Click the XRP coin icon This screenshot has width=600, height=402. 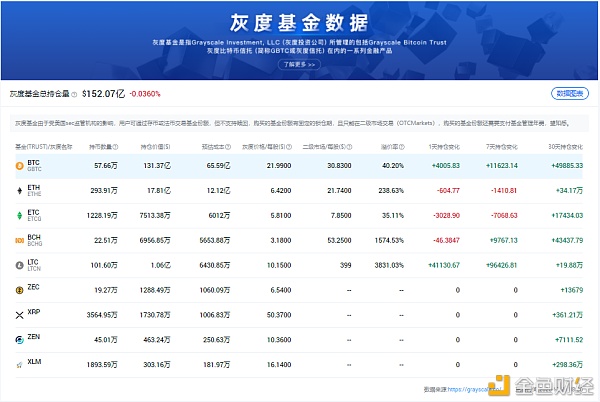[20, 315]
